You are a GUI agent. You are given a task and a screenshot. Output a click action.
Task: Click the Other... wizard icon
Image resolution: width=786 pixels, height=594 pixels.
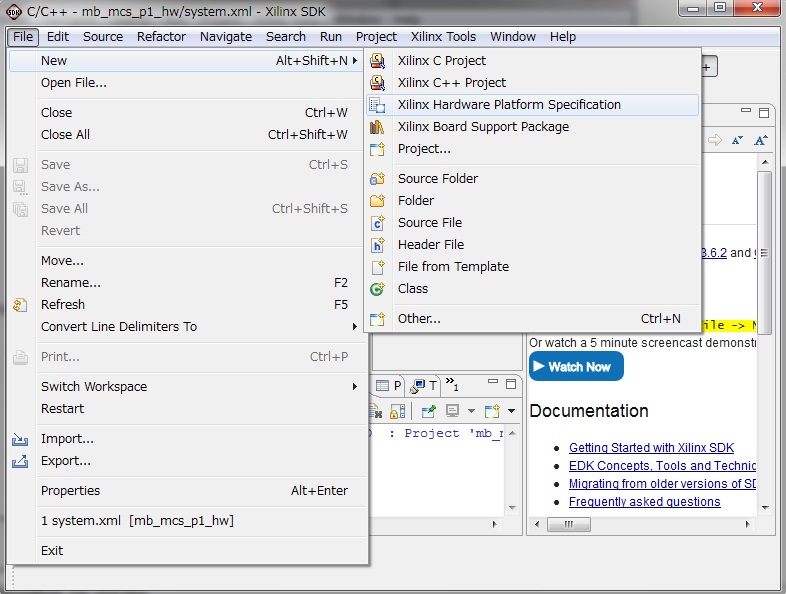377,319
